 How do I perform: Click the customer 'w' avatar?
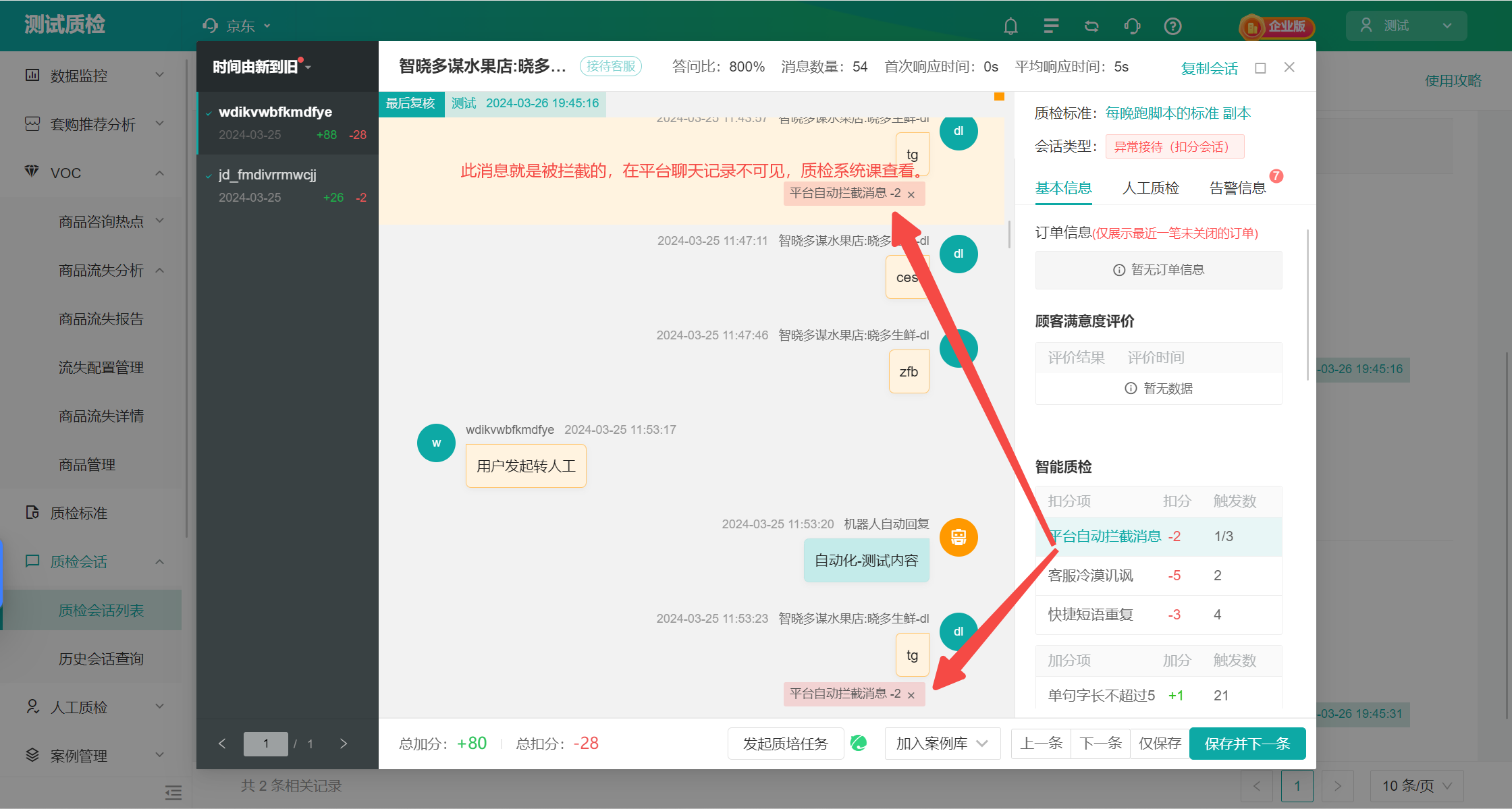click(x=436, y=443)
